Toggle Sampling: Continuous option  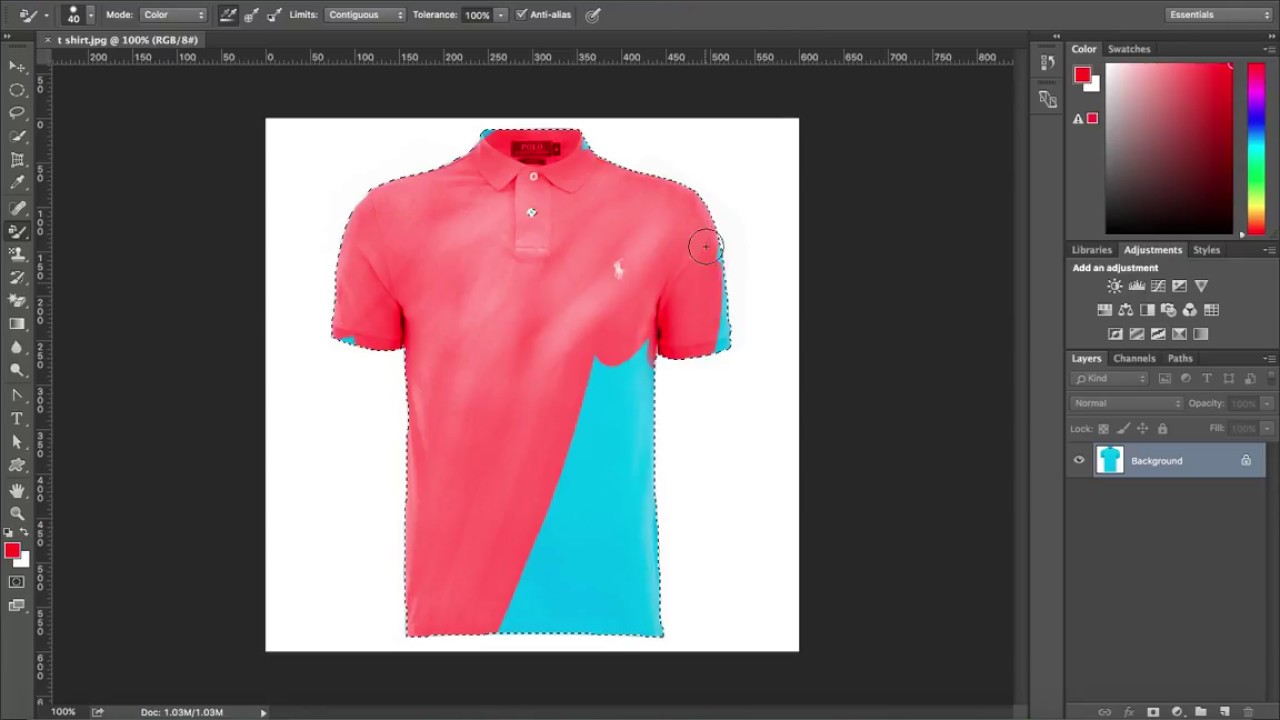(229, 15)
